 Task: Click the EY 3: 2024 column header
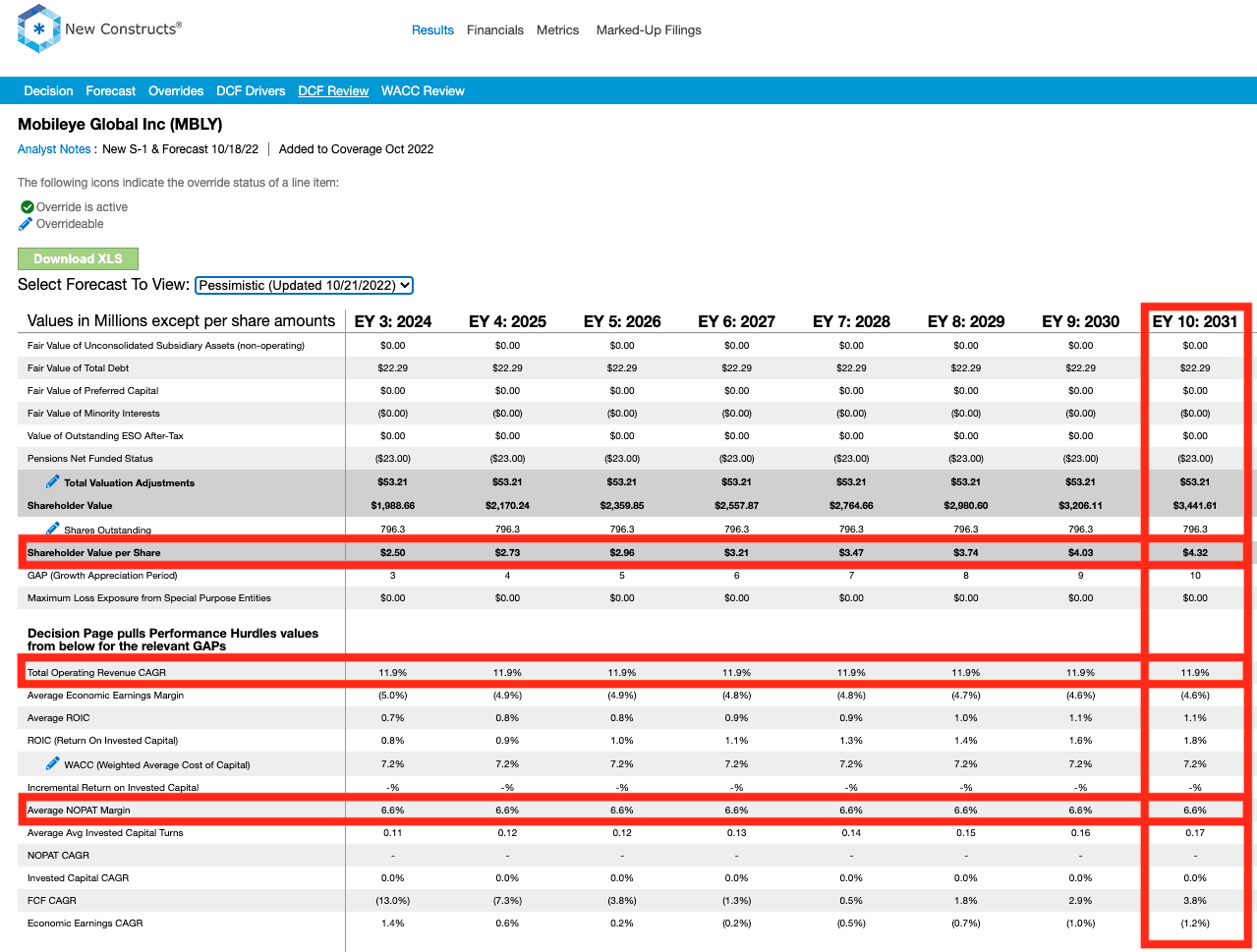[x=393, y=321]
